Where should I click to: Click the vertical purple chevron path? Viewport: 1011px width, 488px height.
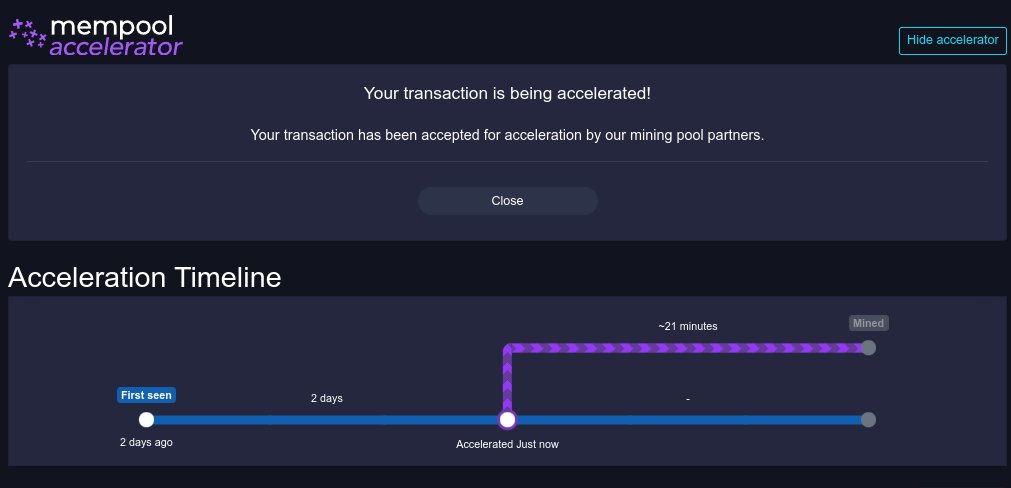[507, 380]
